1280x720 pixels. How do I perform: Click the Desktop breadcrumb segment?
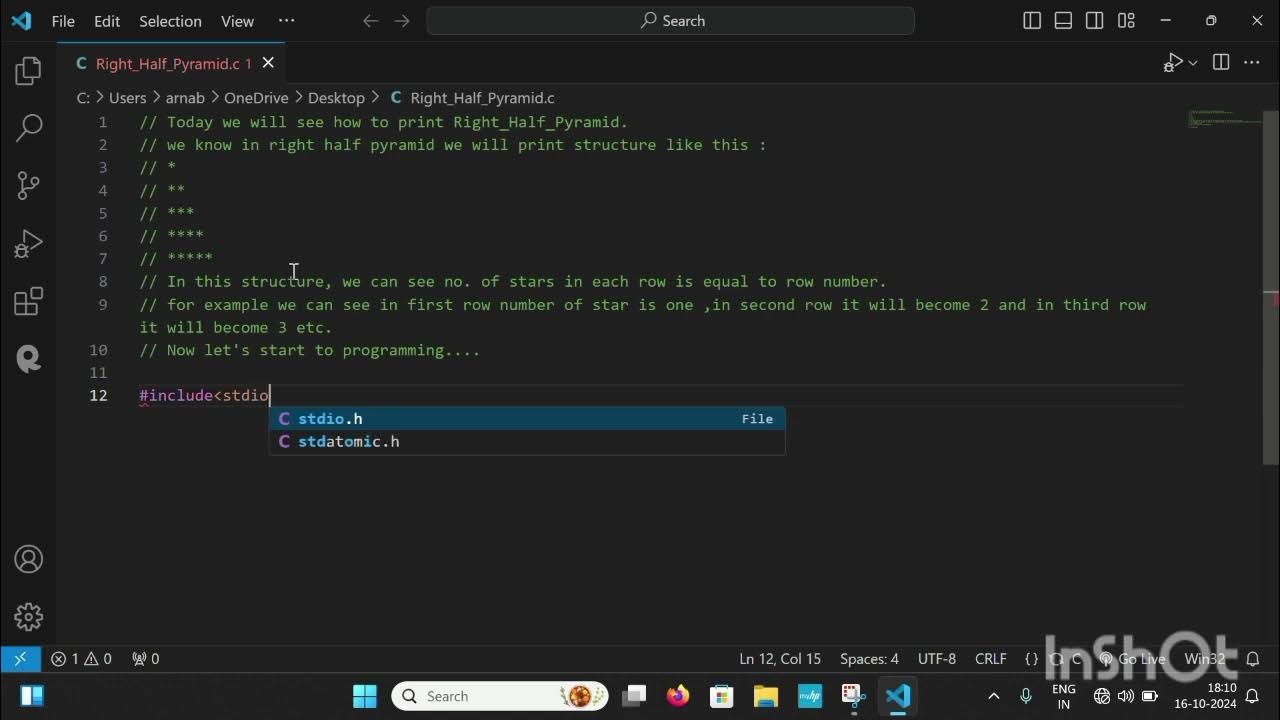336,98
